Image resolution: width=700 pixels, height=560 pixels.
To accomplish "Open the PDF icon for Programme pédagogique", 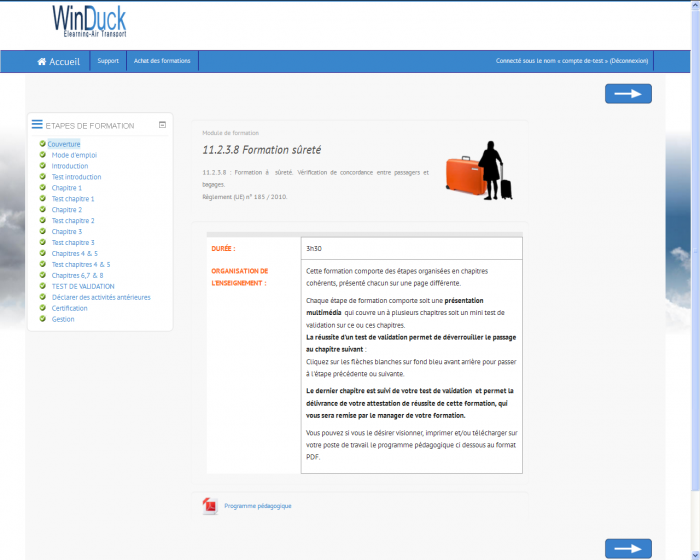I will click(210, 506).
